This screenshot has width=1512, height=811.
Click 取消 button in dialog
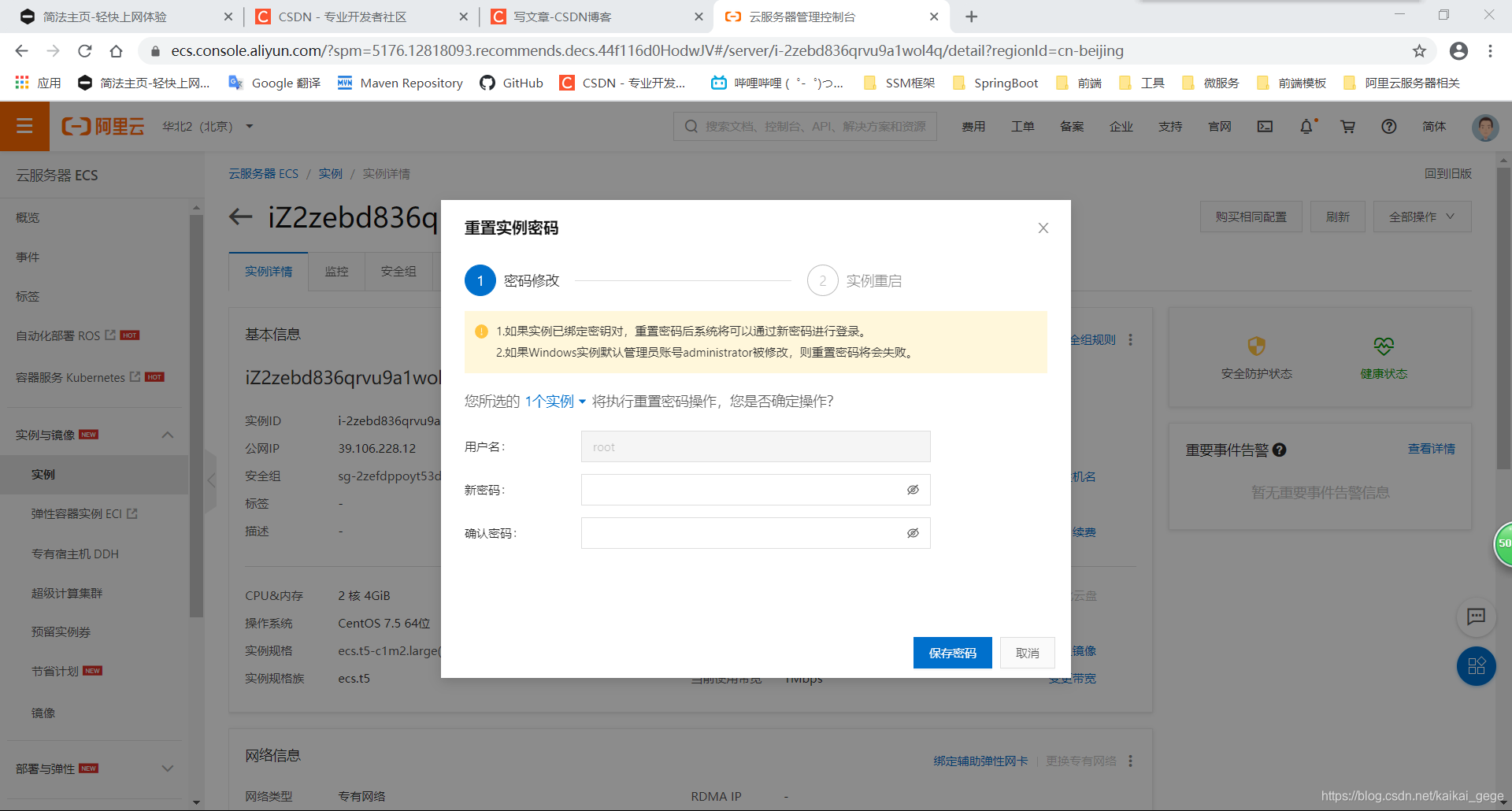pyautogui.click(x=1027, y=653)
